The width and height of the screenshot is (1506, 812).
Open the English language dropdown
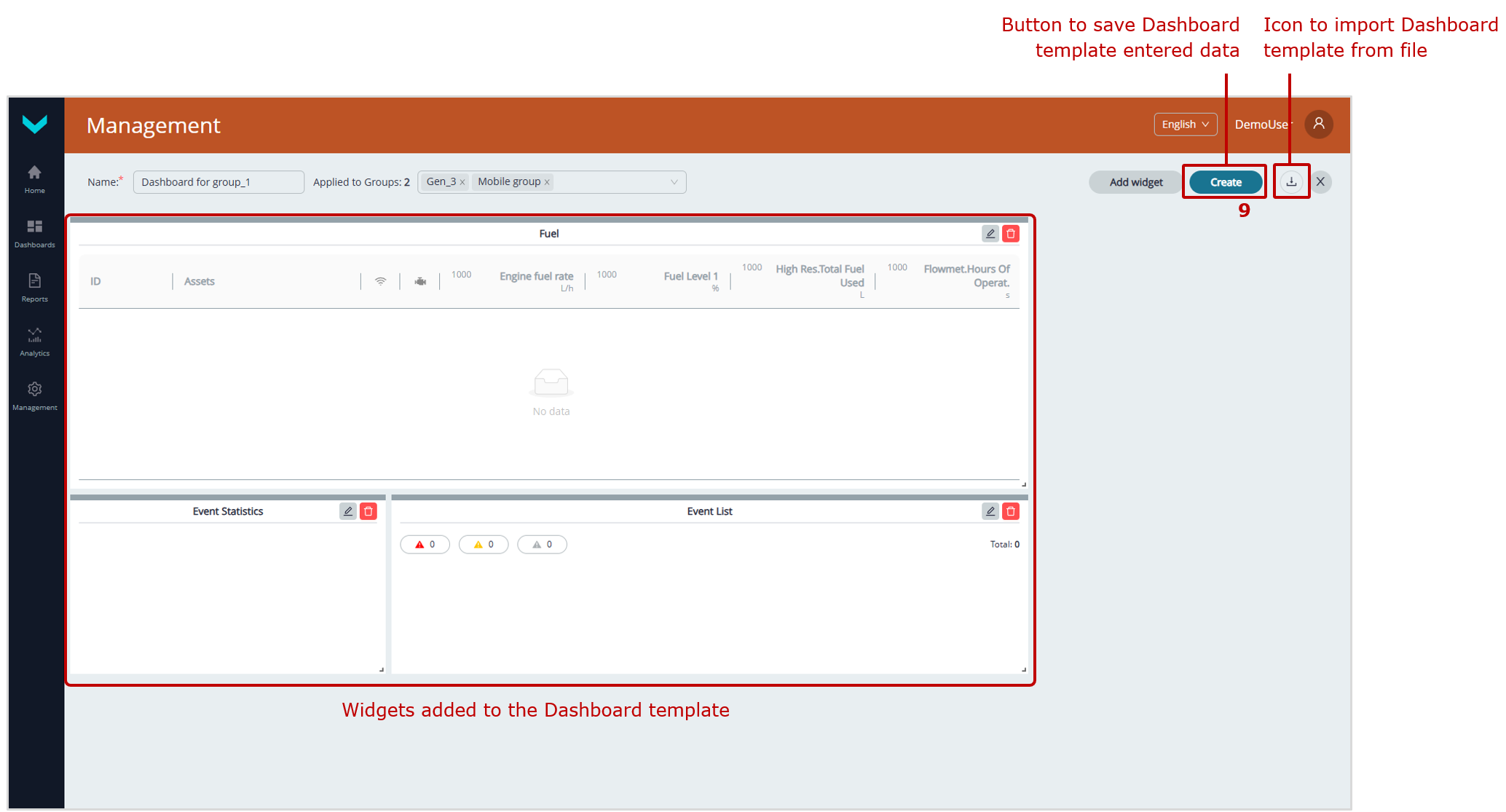pyautogui.click(x=1185, y=125)
